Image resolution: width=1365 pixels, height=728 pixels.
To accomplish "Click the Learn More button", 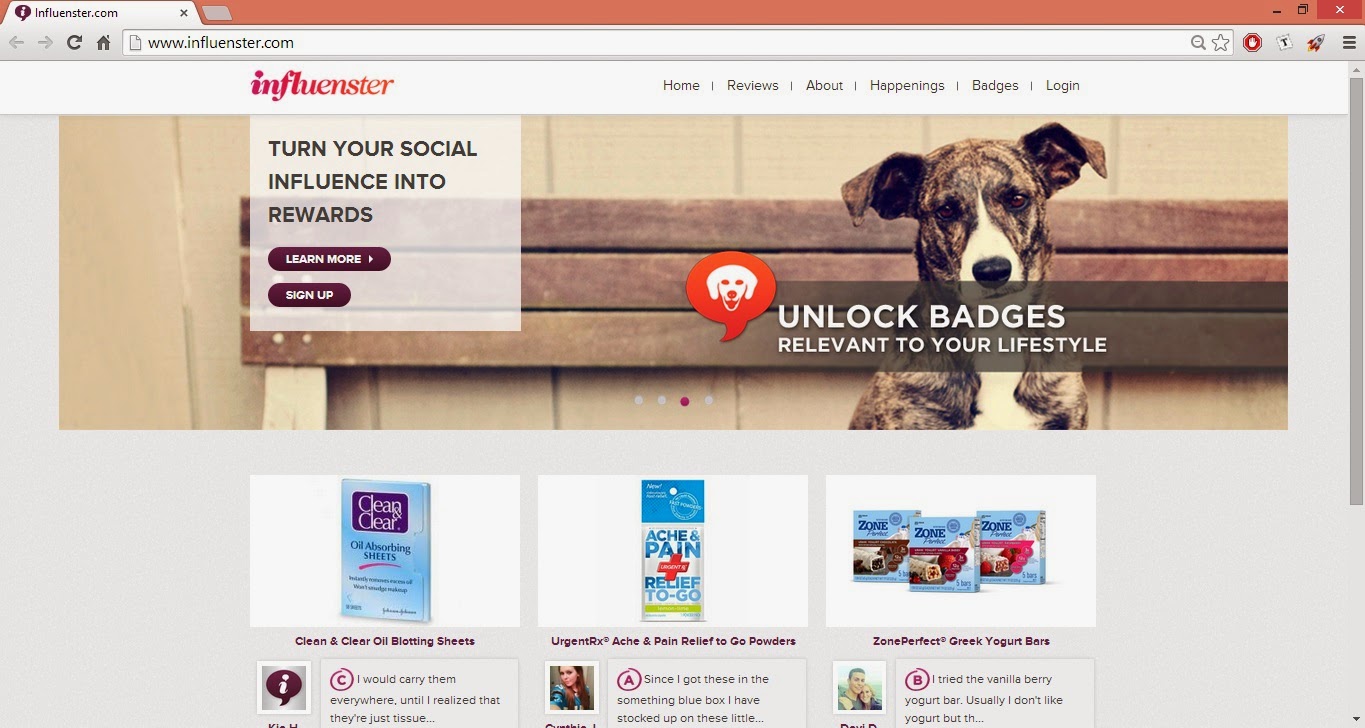I will click(x=329, y=259).
